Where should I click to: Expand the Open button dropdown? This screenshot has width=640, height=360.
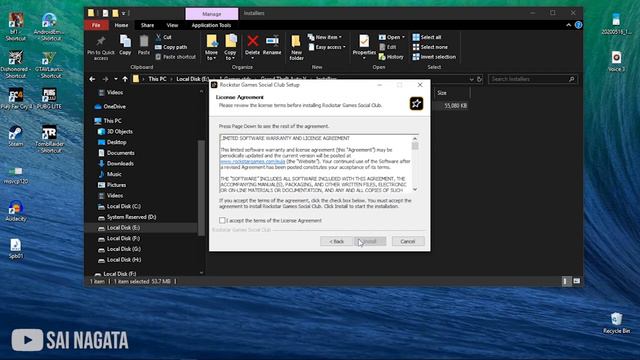(x=403, y=37)
